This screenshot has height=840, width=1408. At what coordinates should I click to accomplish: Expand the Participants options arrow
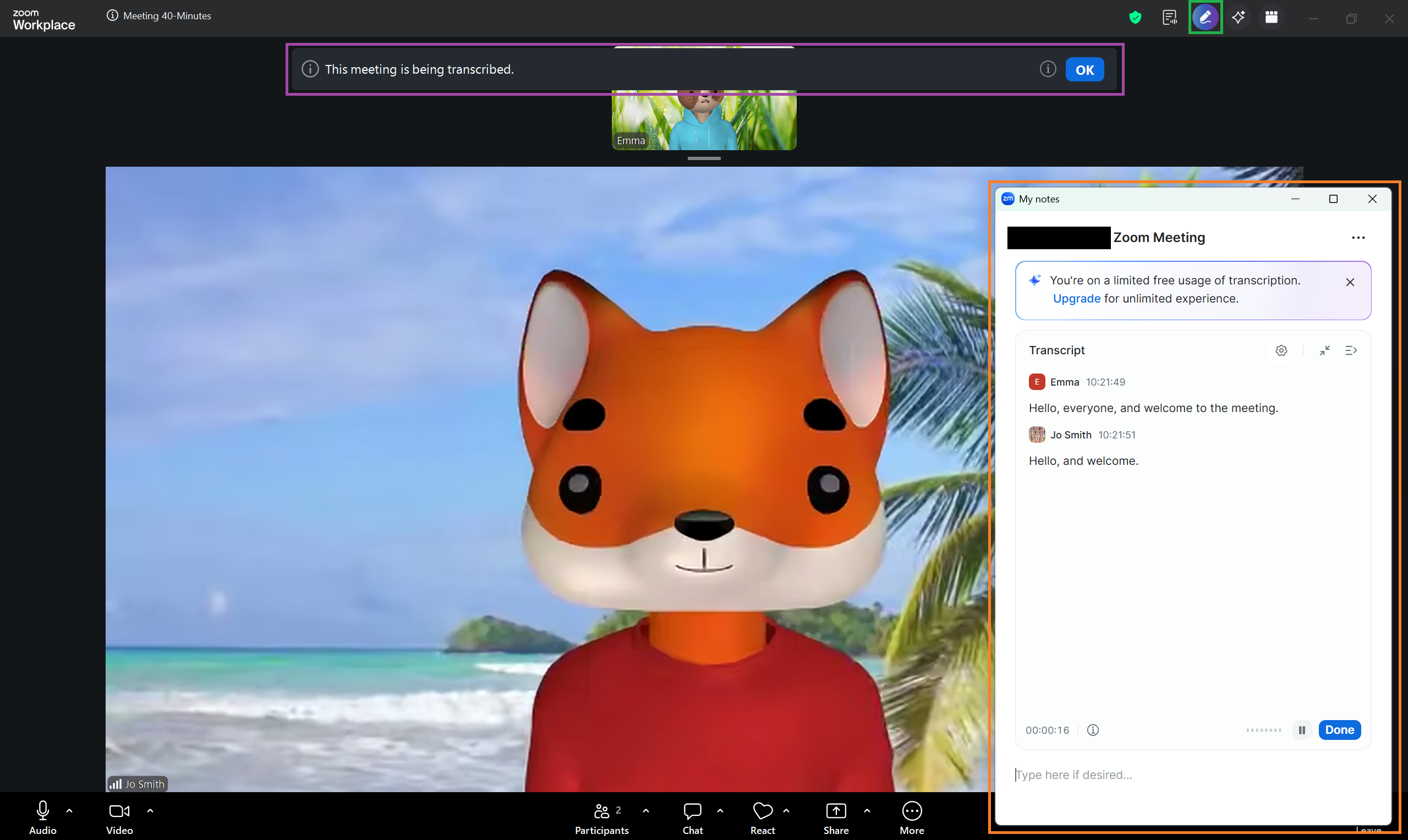(645, 811)
